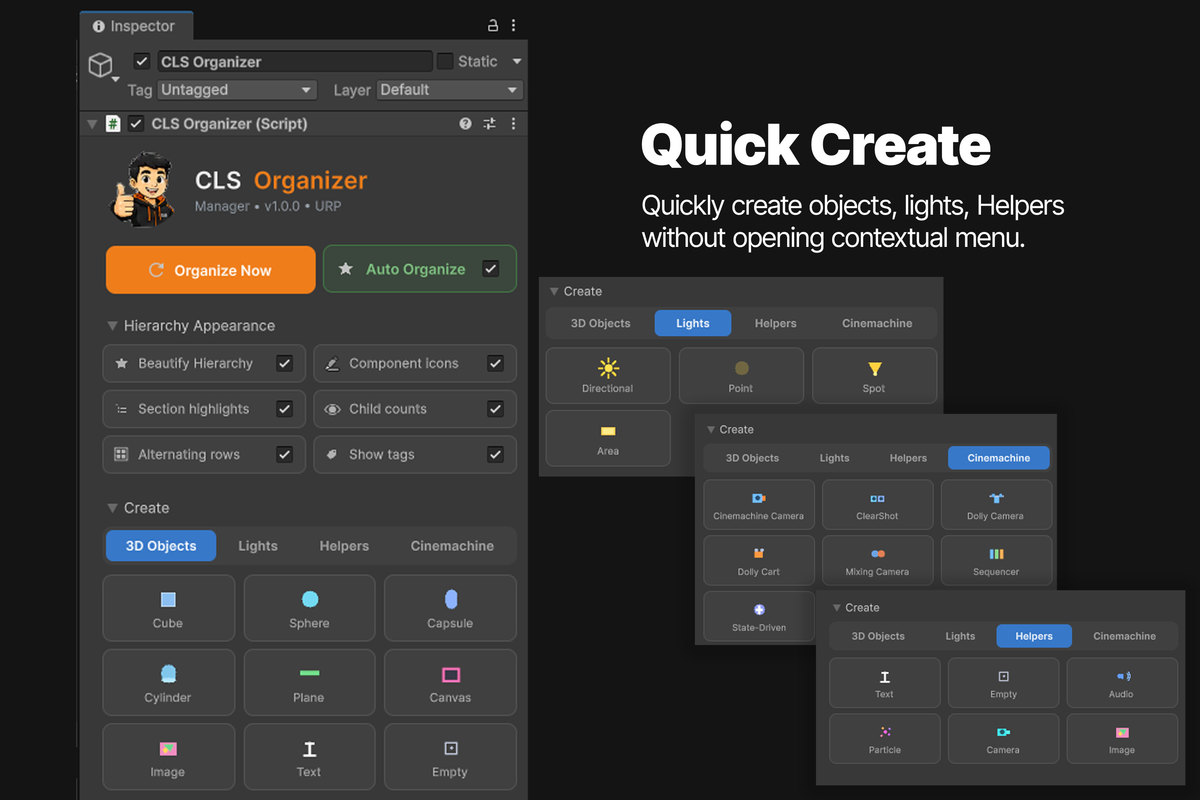Collapse the Create panel showing Lights
The width and height of the screenshot is (1200, 800).
click(x=553, y=291)
